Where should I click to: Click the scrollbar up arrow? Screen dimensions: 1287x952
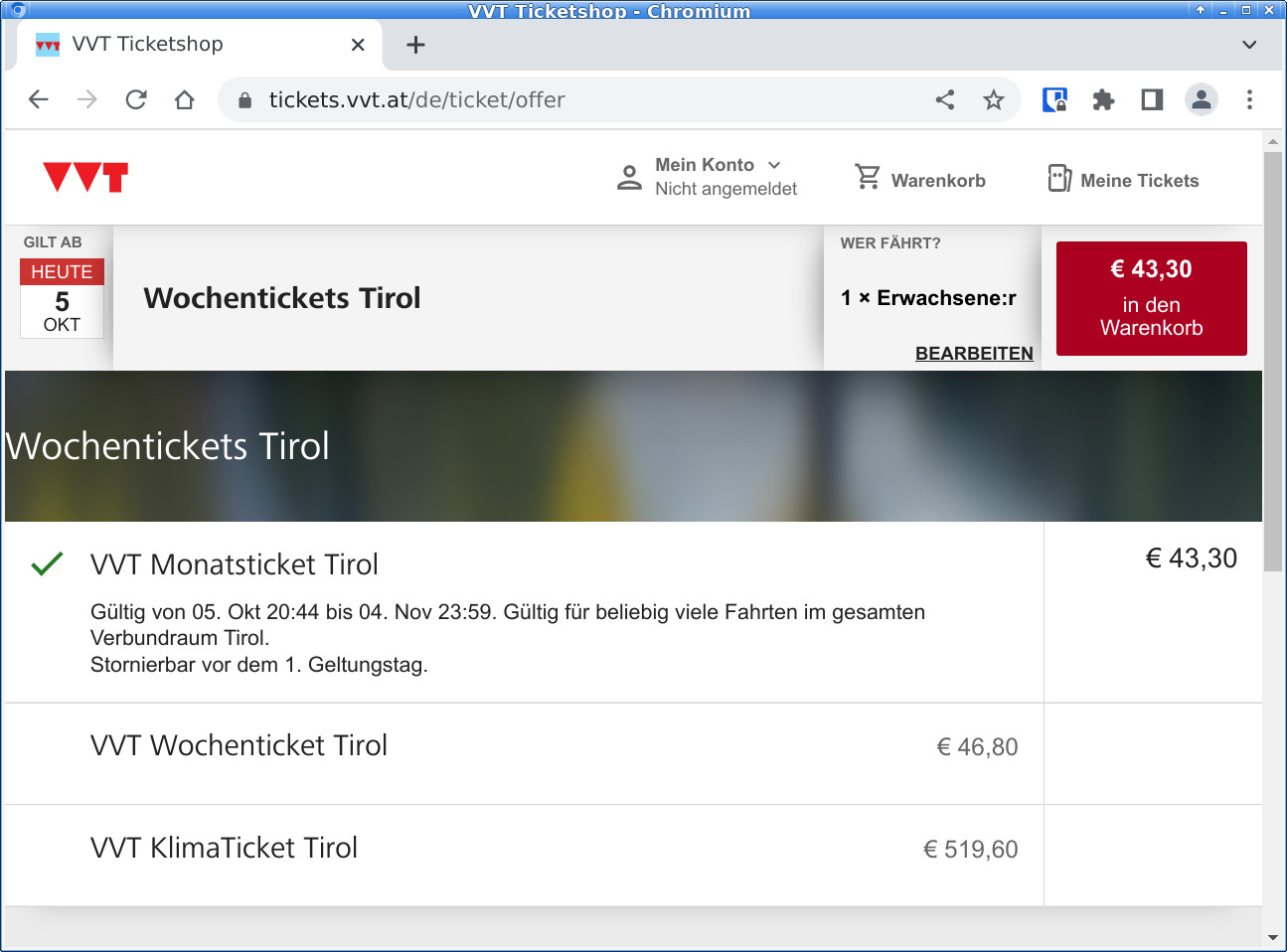(x=1273, y=142)
